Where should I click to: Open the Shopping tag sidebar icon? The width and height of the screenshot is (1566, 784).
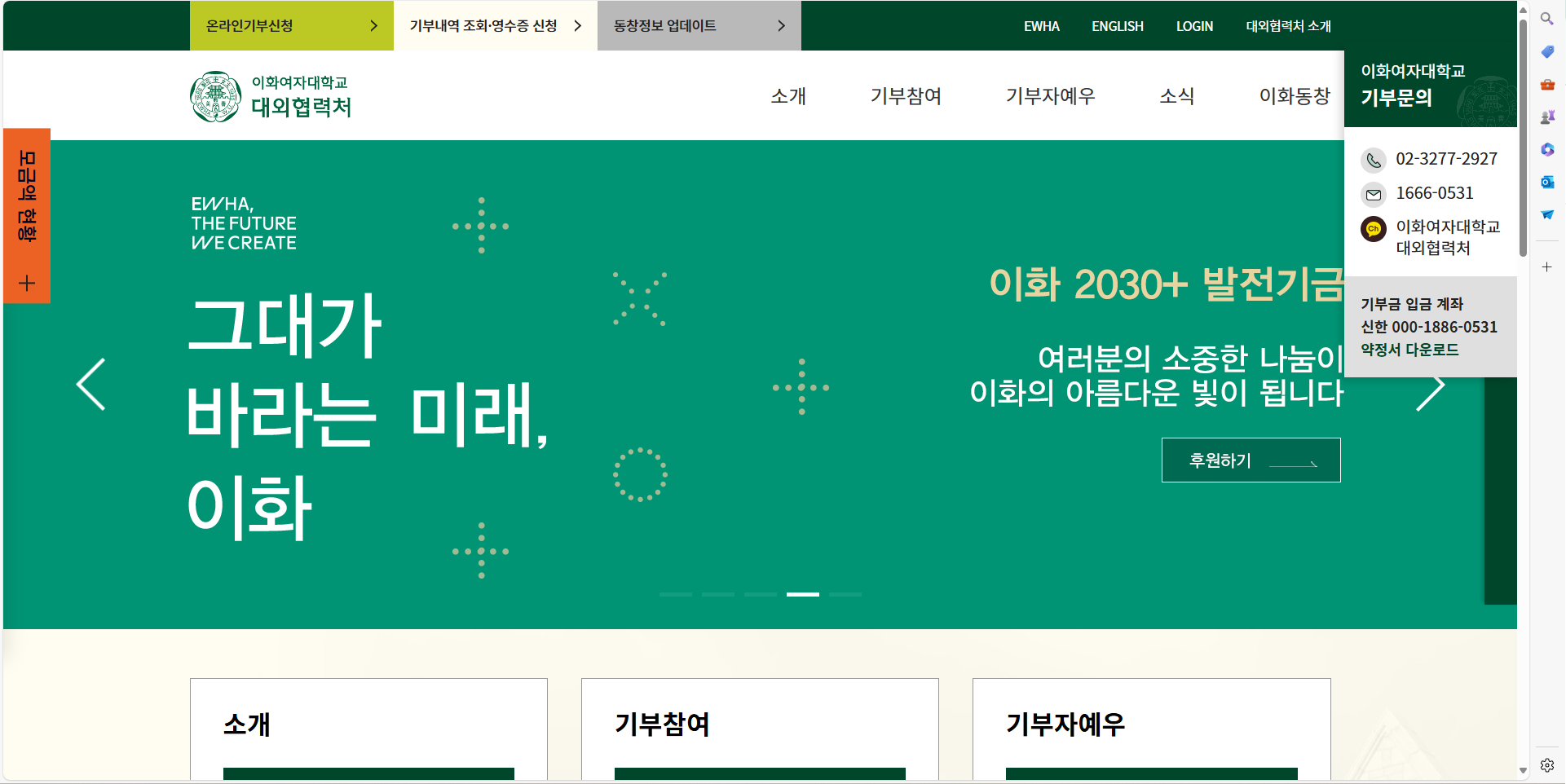[x=1546, y=51]
